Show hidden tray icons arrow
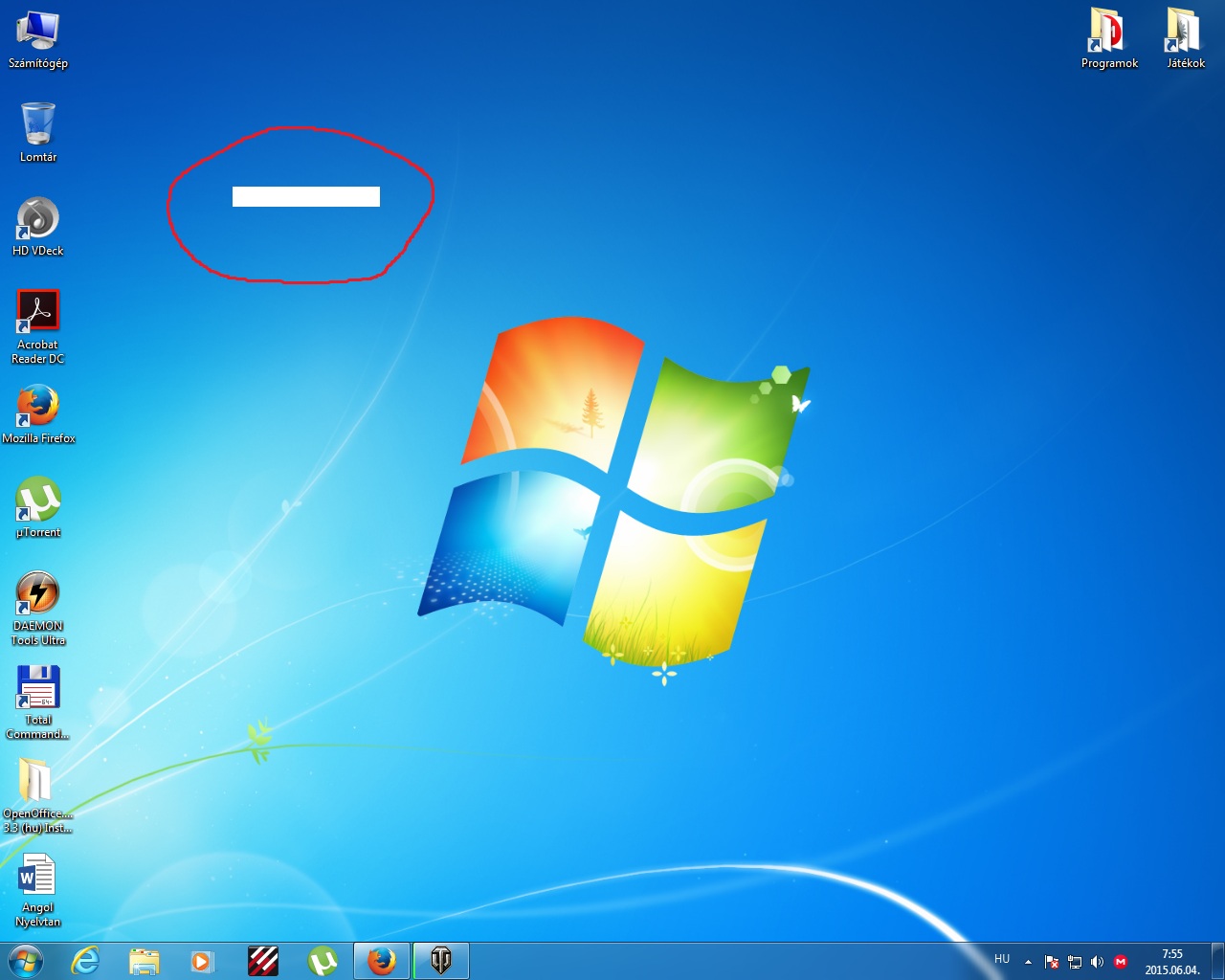The width and height of the screenshot is (1225, 980). (1029, 962)
